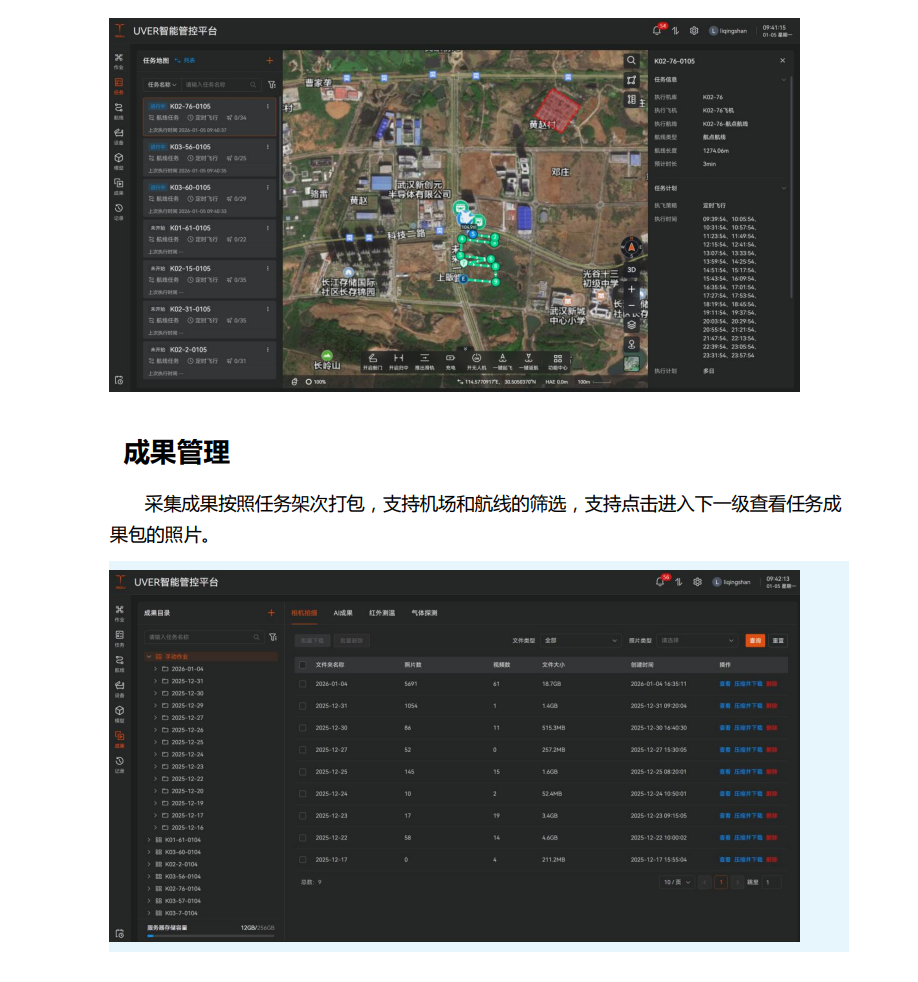918x982 pixels.
Task: Open 功能中心 icon in map toolbar
Action: [x=557, y=360]
